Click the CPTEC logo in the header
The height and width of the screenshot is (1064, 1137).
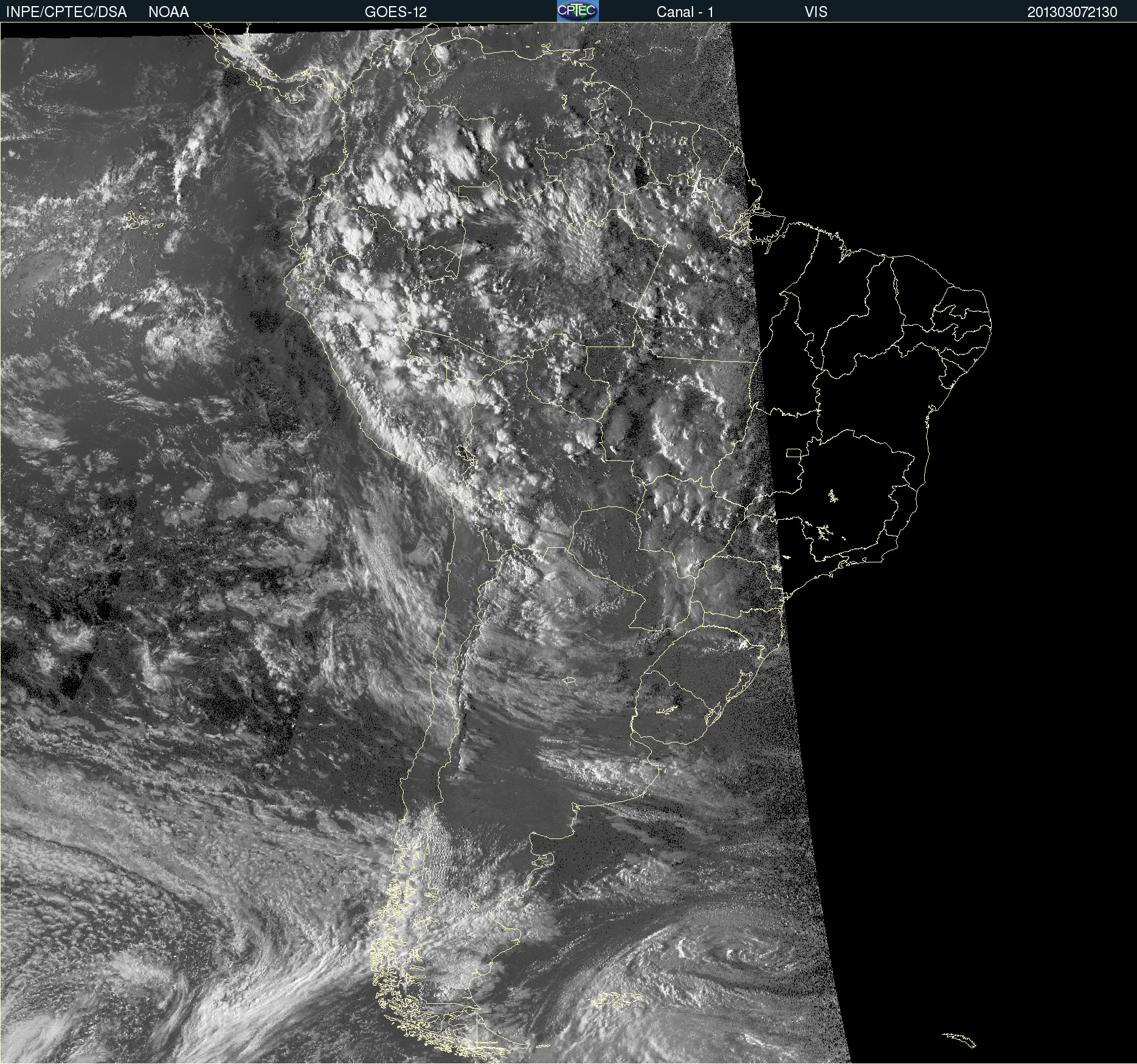[578, 11]
